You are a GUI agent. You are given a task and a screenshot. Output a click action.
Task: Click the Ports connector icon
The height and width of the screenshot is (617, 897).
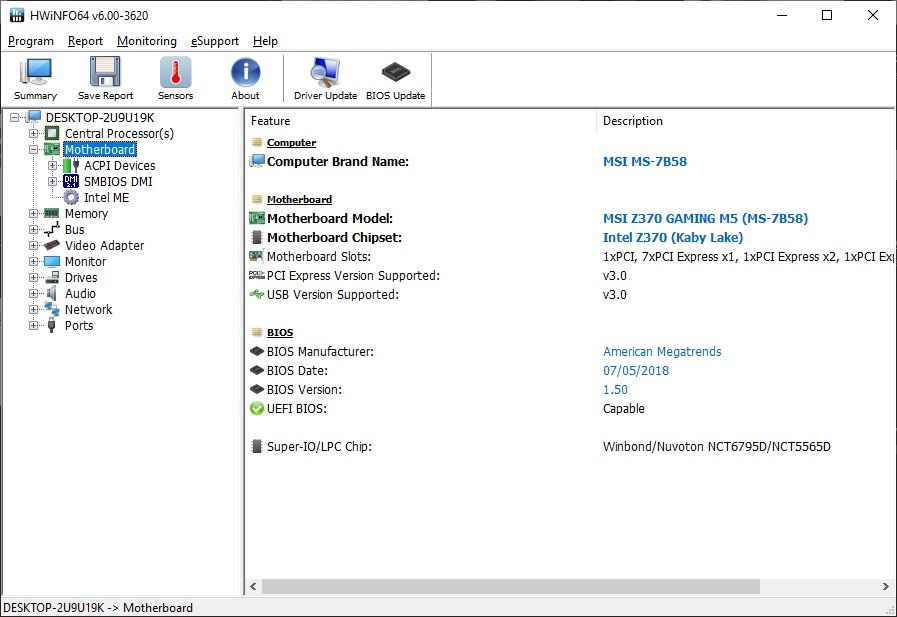52,325
